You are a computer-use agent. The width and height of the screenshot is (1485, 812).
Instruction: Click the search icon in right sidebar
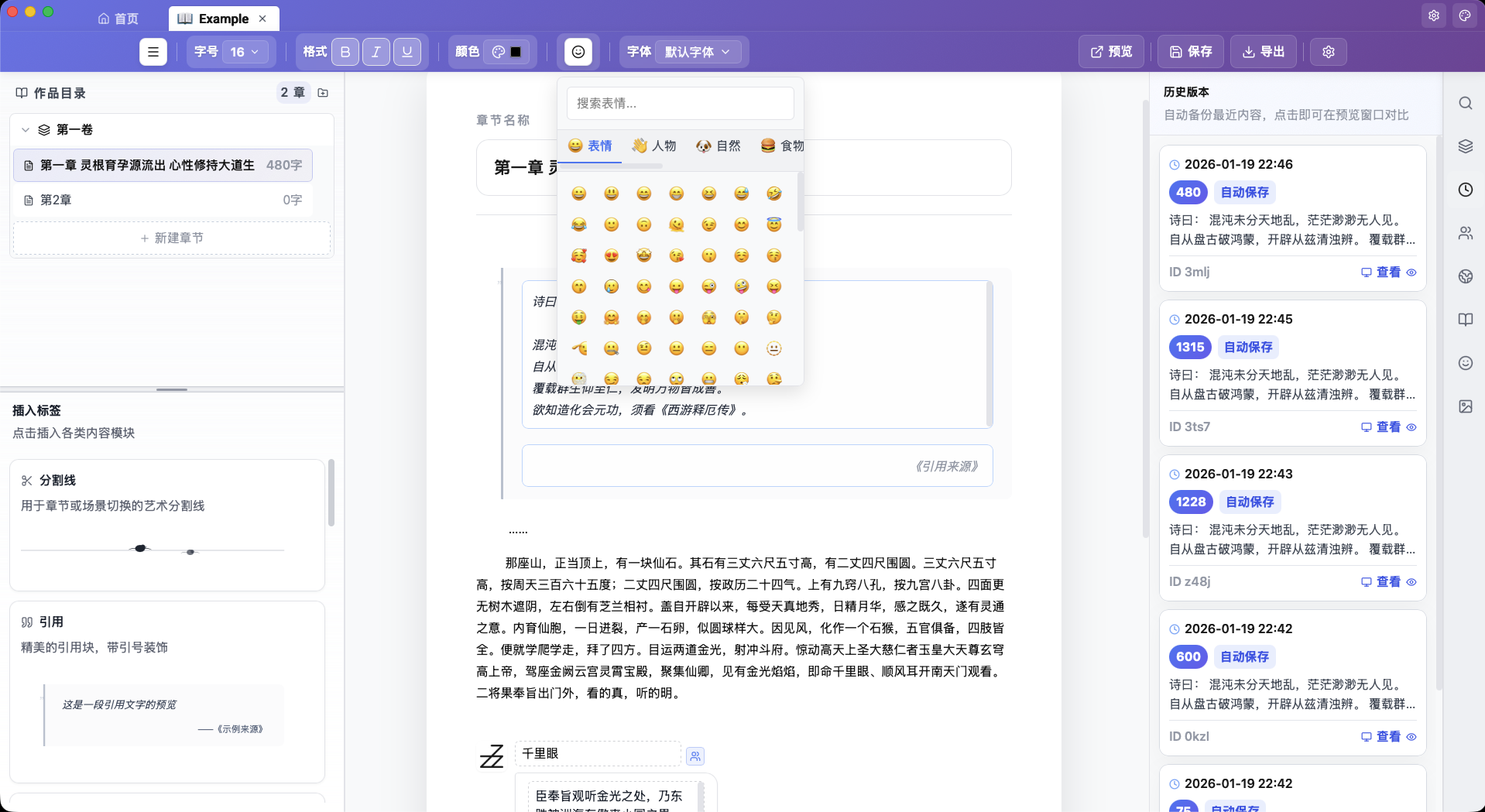click(1465, 103)
